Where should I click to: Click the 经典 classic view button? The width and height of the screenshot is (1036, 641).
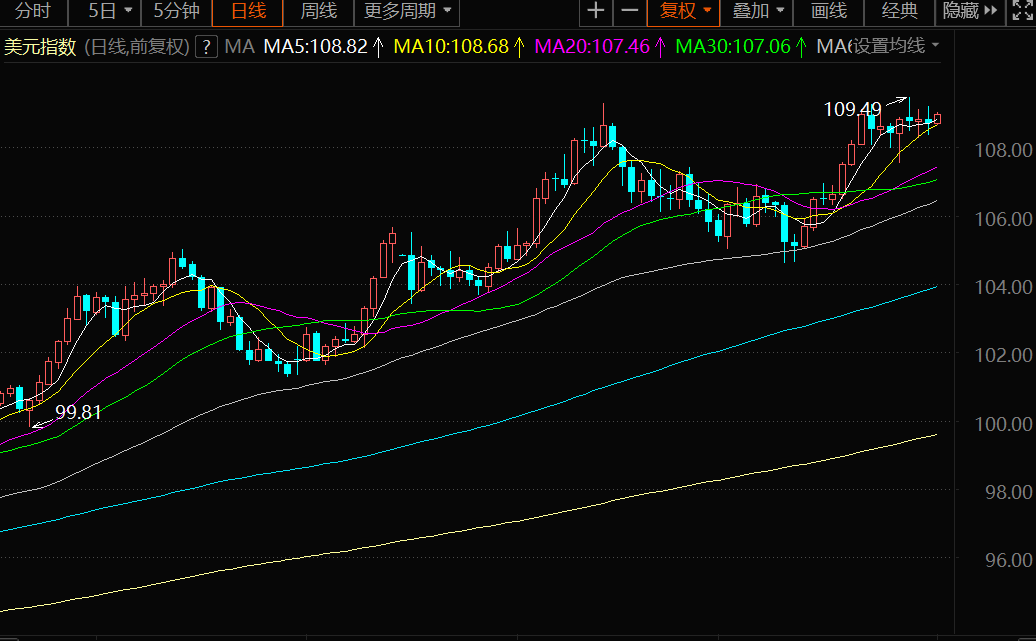[900, 12]
